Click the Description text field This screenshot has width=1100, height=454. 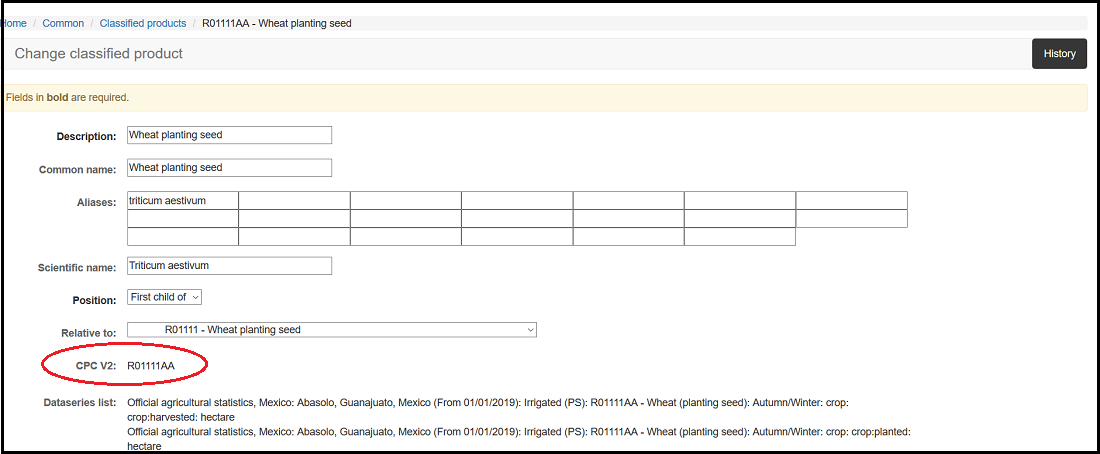click(229, 135)
